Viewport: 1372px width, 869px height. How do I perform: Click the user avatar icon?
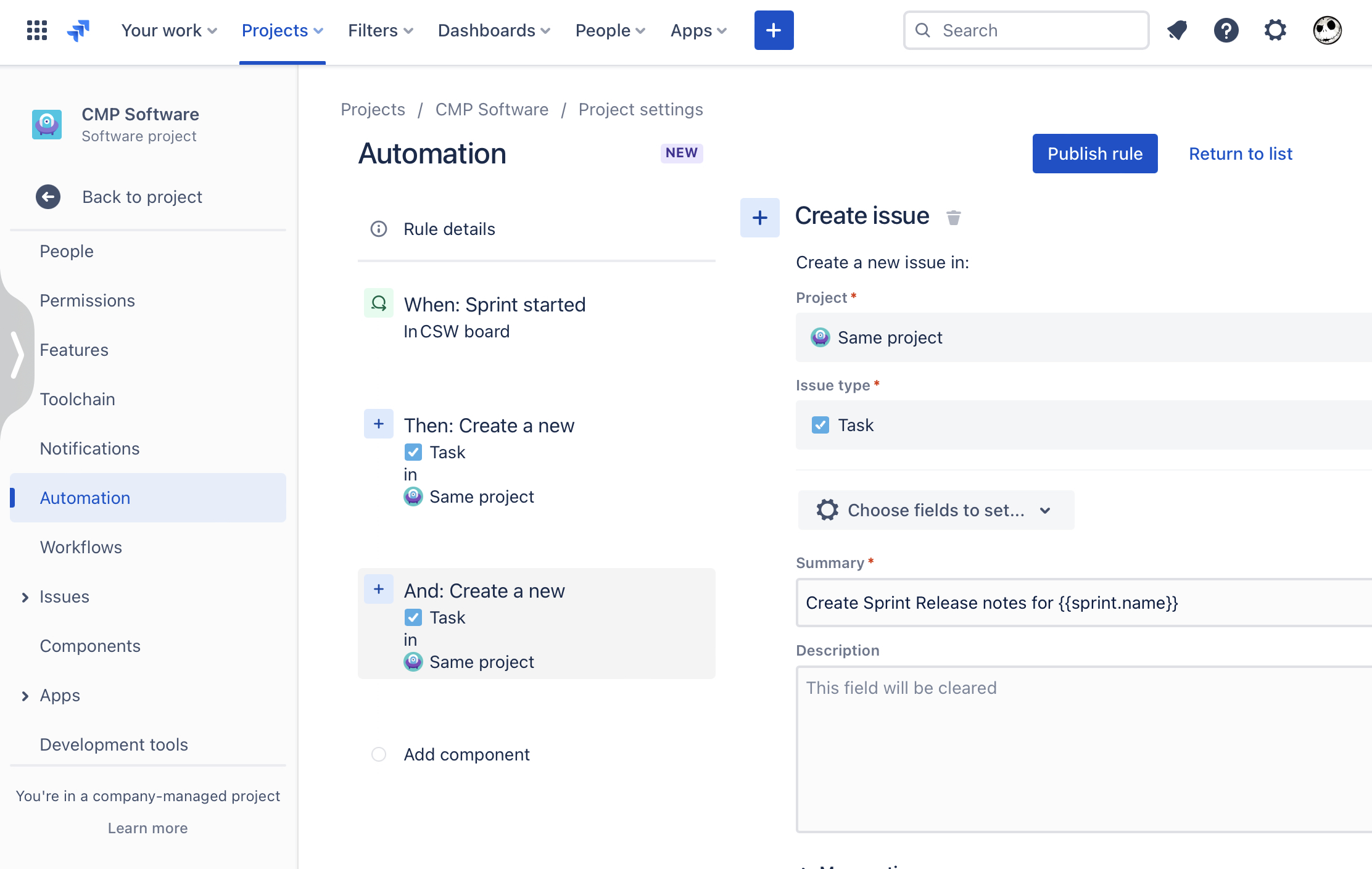(1327, 30)
